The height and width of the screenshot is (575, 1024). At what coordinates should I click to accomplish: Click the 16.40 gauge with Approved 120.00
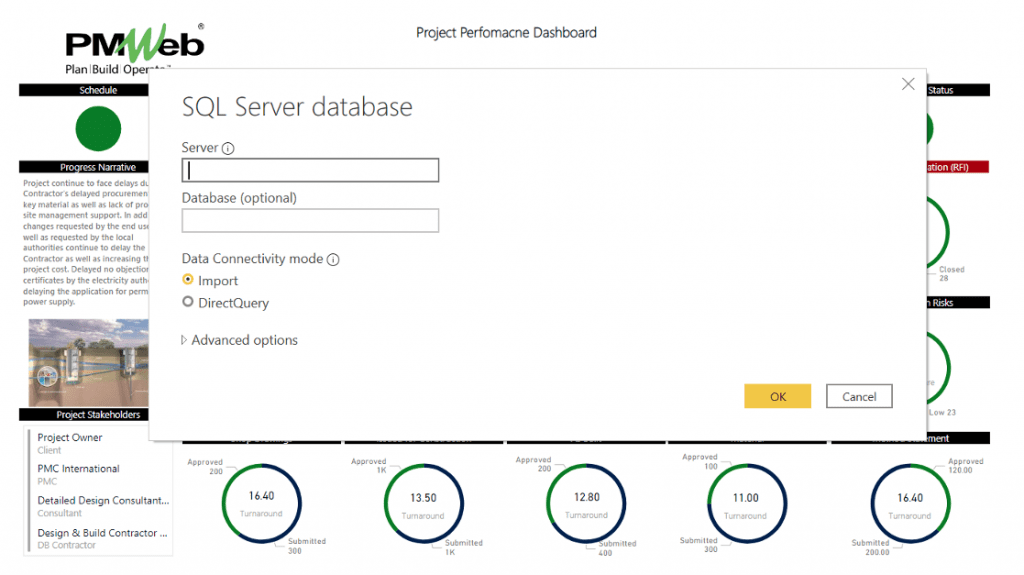(910, 504)
